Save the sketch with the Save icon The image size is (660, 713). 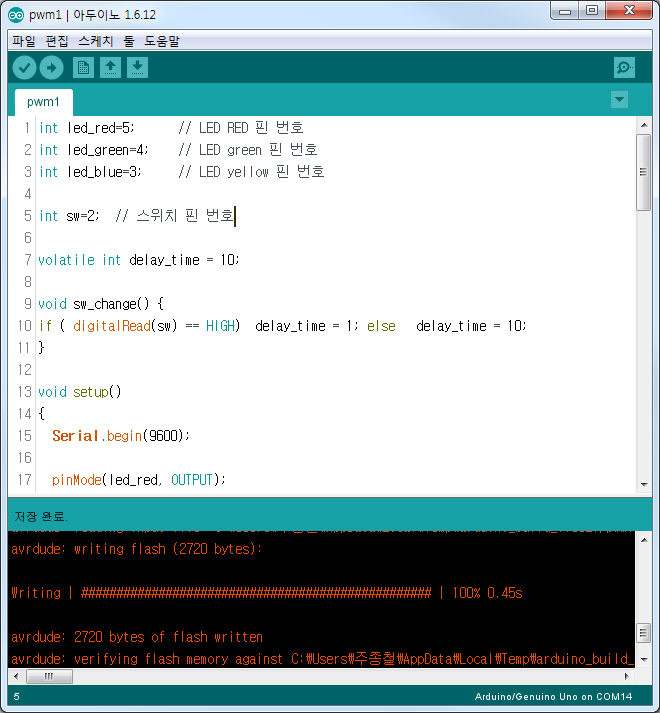click(137, 68)
